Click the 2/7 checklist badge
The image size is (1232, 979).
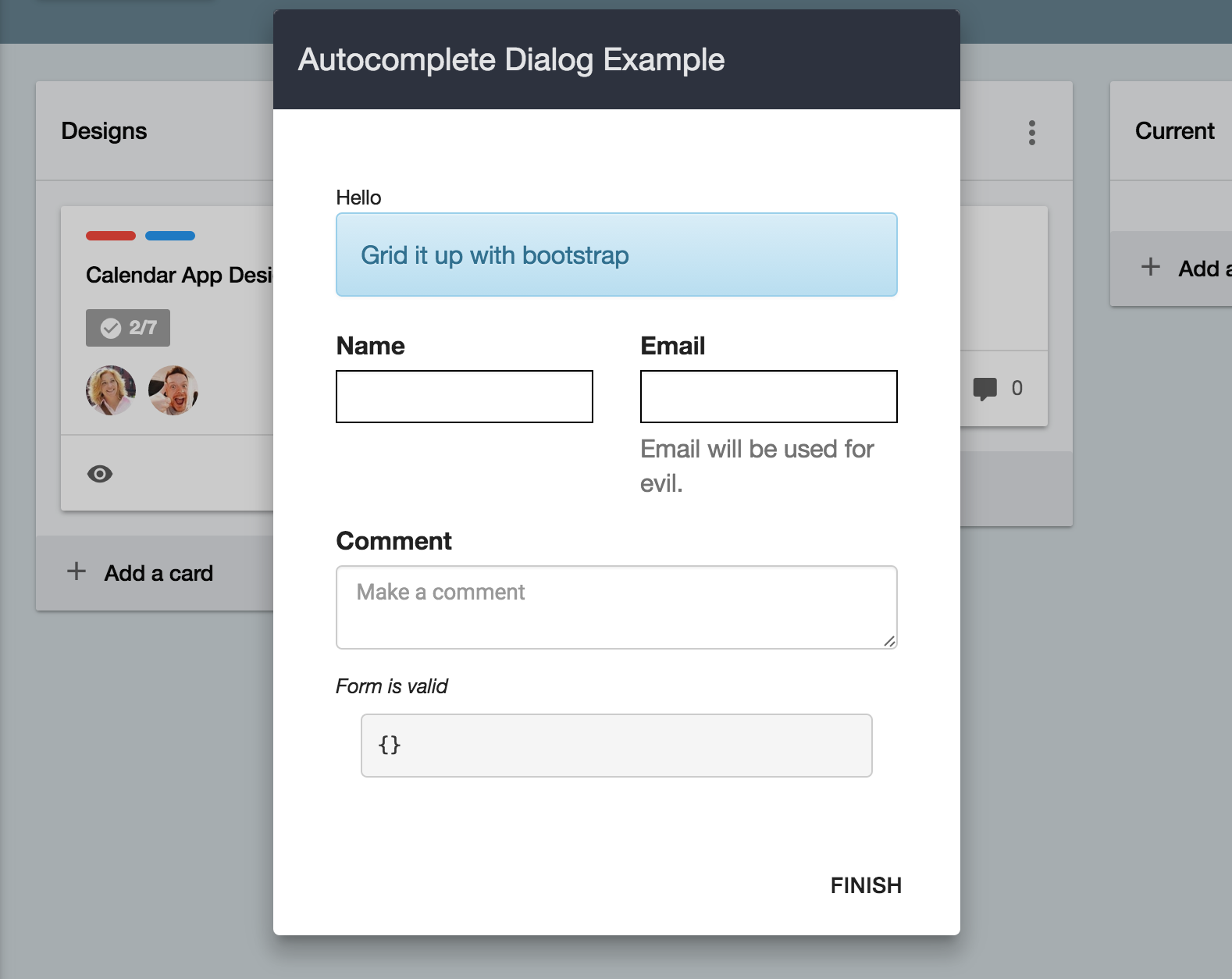click(128, 328)
